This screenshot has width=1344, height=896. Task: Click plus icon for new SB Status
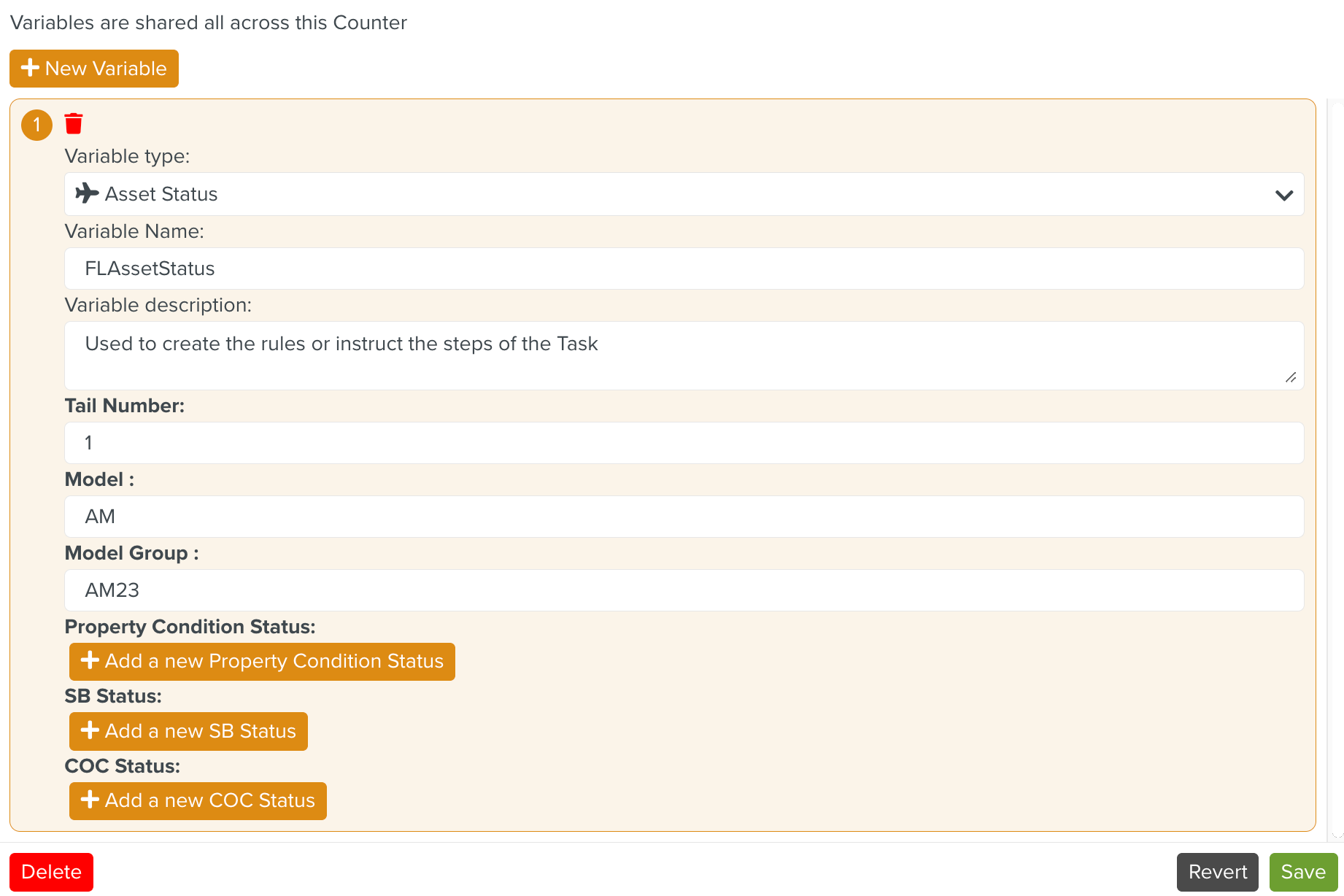[x=90, y=730]
